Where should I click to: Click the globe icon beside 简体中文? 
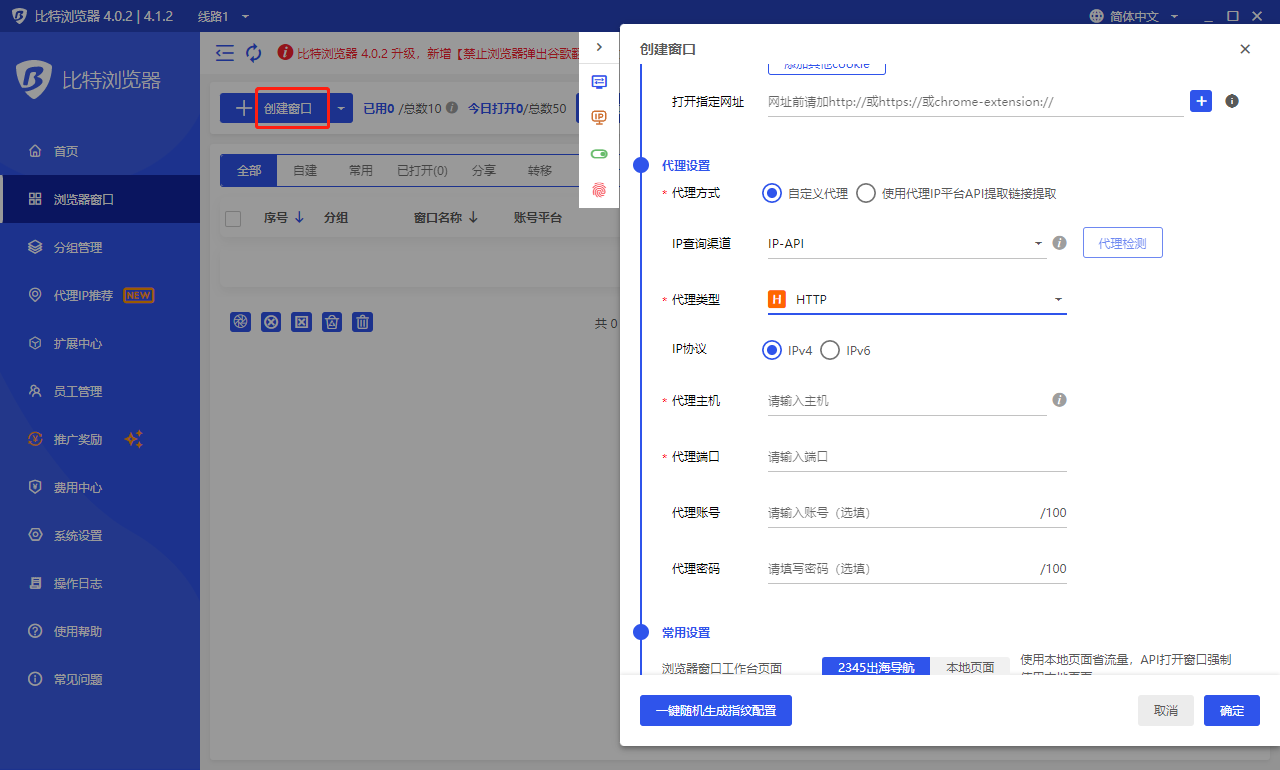click(x=1098, y=16)
